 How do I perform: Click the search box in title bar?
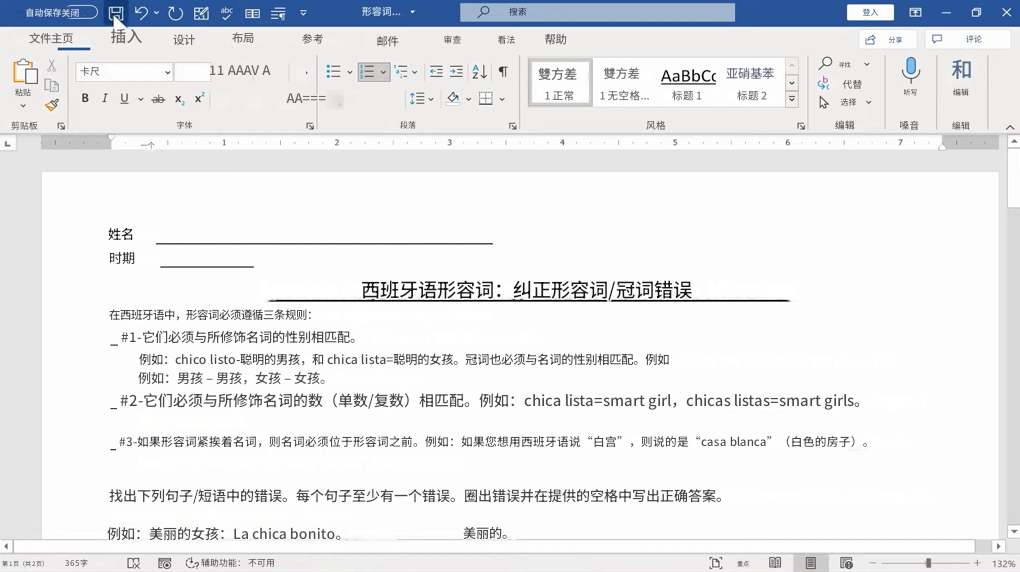(x=597, y=12)
